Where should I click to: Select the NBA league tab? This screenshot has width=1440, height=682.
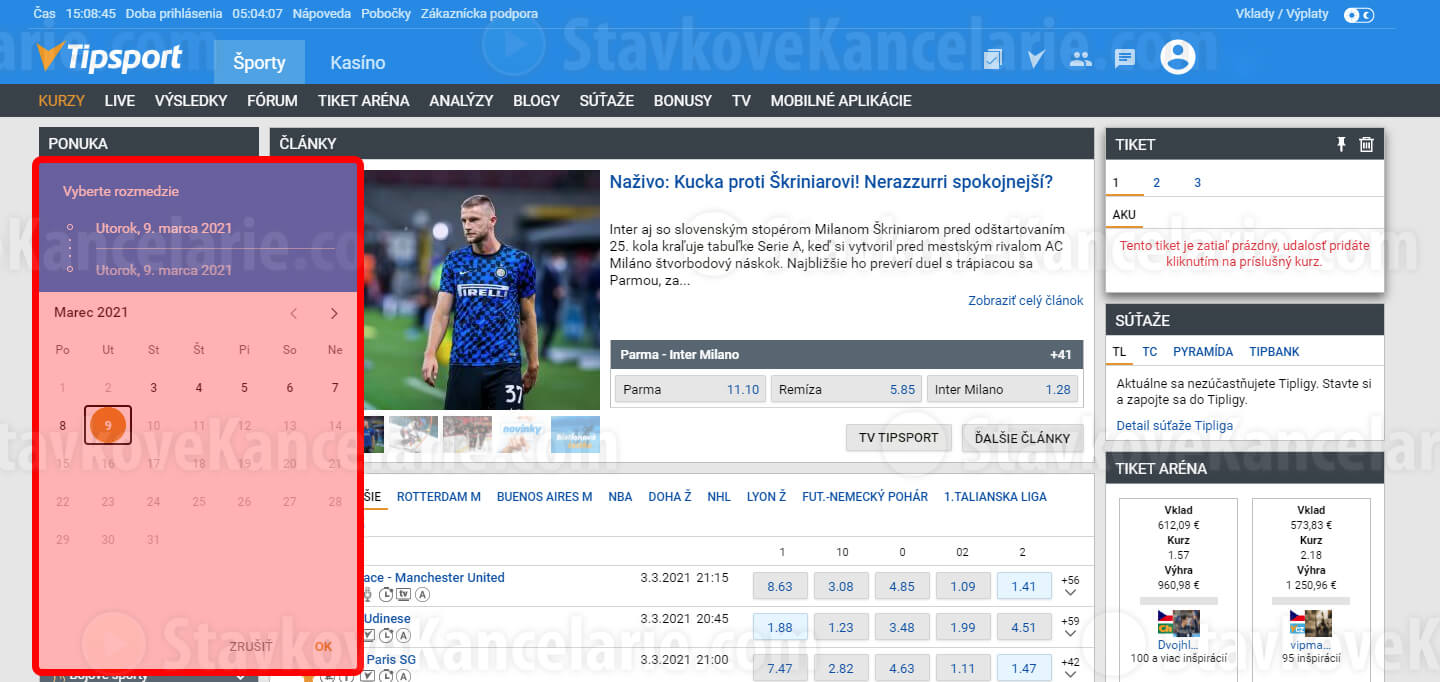pyautogui.click(x=621, y=497)
